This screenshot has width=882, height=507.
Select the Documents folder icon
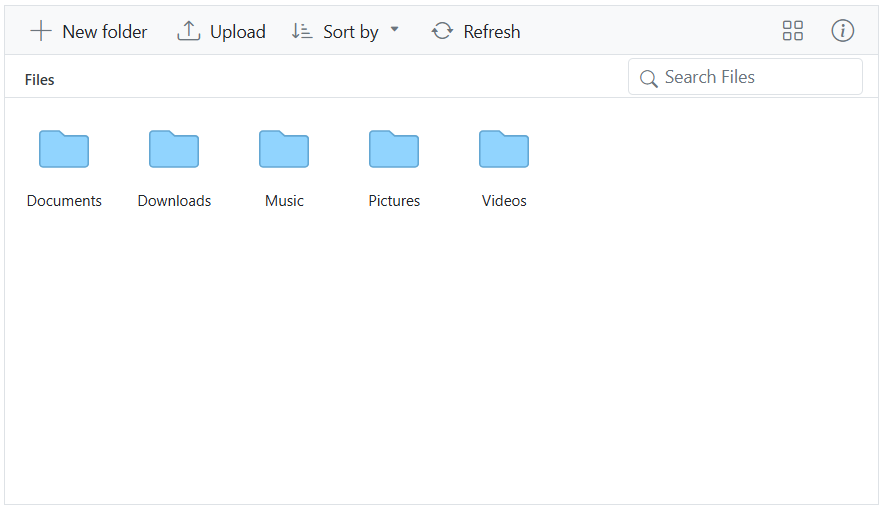coord(64,149)
